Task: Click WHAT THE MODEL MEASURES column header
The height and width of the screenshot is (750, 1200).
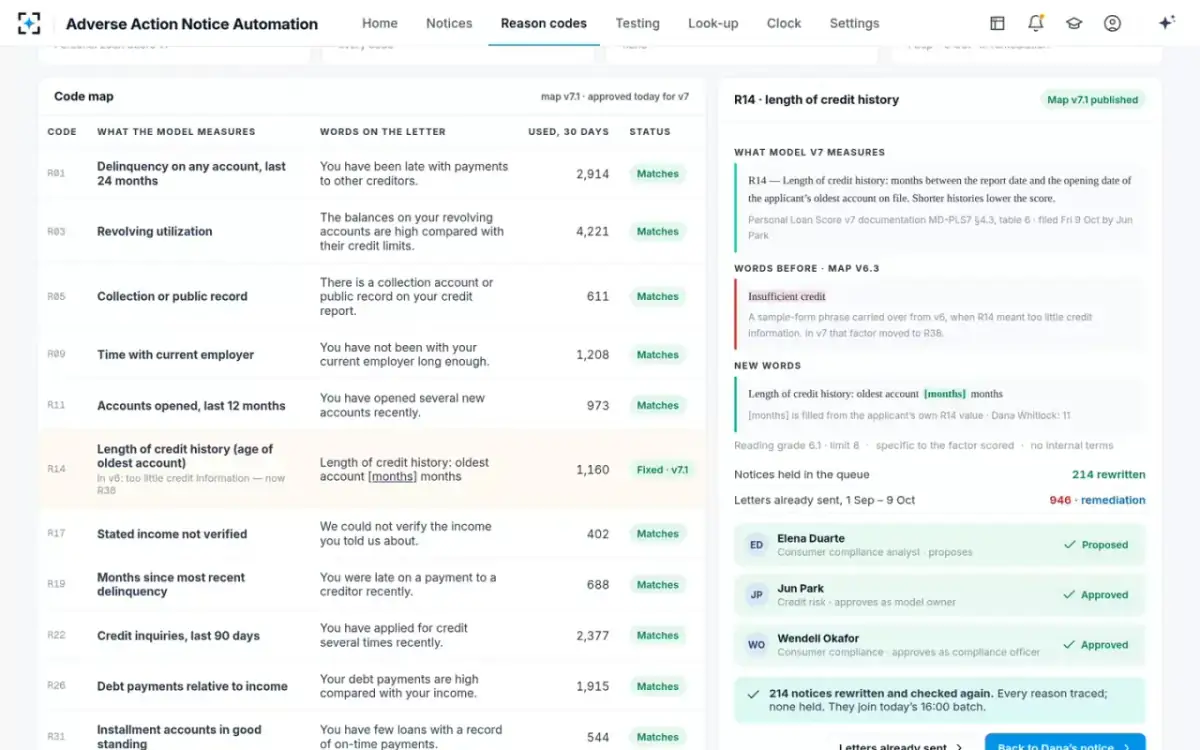Action: coord(176,132)
